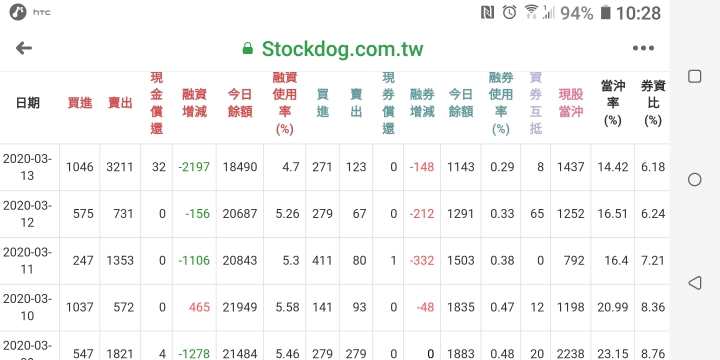Select the 2020-03-10 date cell
The height and width of the screenshot is (360, 720).
pyautogui.click(x=27, y=307)
